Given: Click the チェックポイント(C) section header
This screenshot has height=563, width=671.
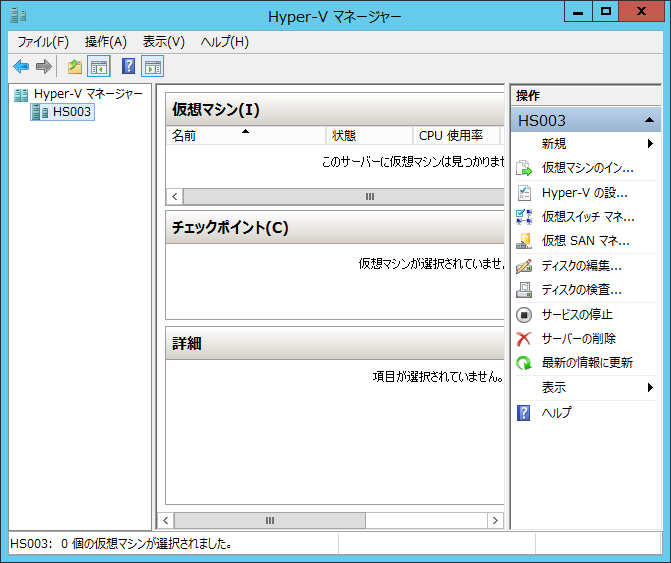Looking at the screenshot, I should click(335, 228).
